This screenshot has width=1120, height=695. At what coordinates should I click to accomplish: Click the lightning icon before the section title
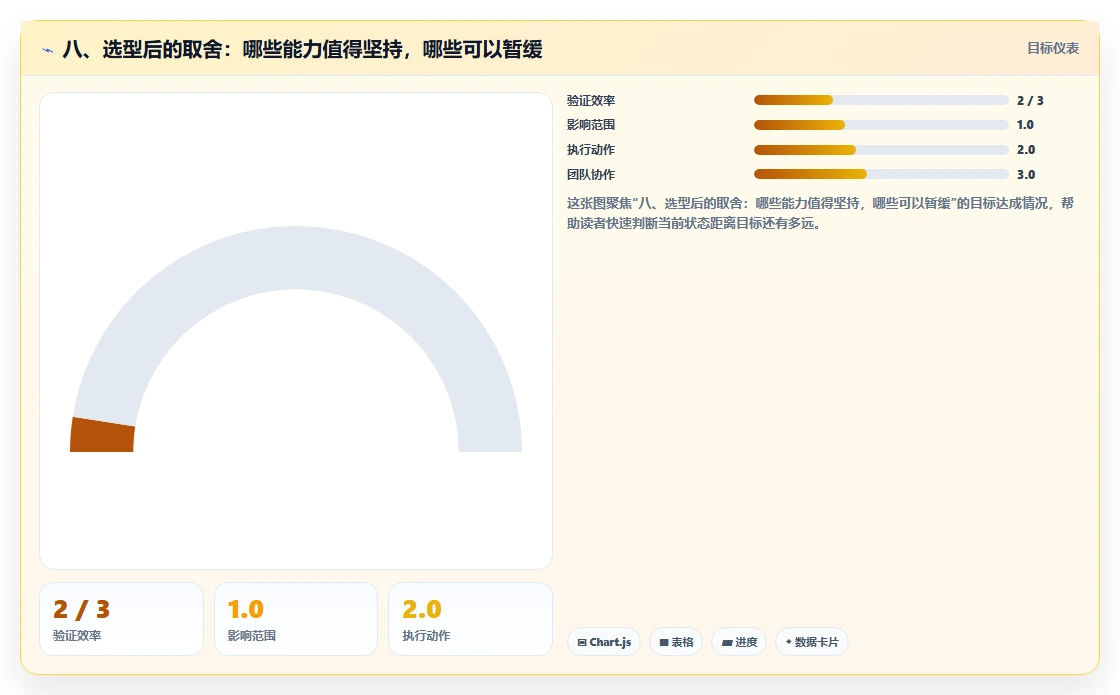coord(48,50)
